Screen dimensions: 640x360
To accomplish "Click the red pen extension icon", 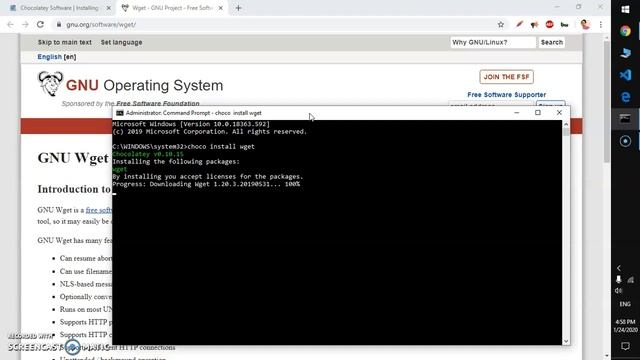I will pos(519,24).
